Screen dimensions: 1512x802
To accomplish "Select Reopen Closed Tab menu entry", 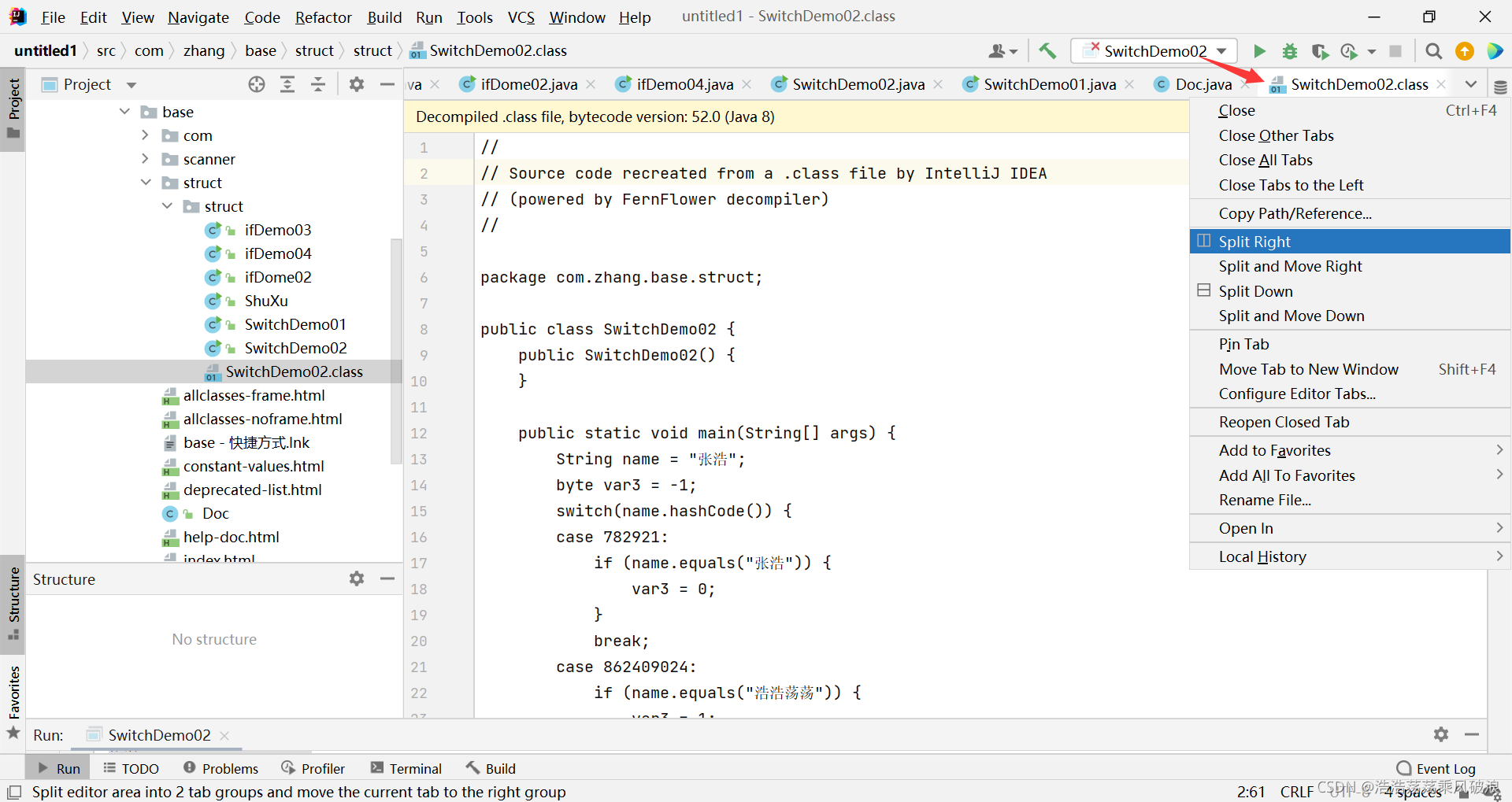I will 1350,422.
